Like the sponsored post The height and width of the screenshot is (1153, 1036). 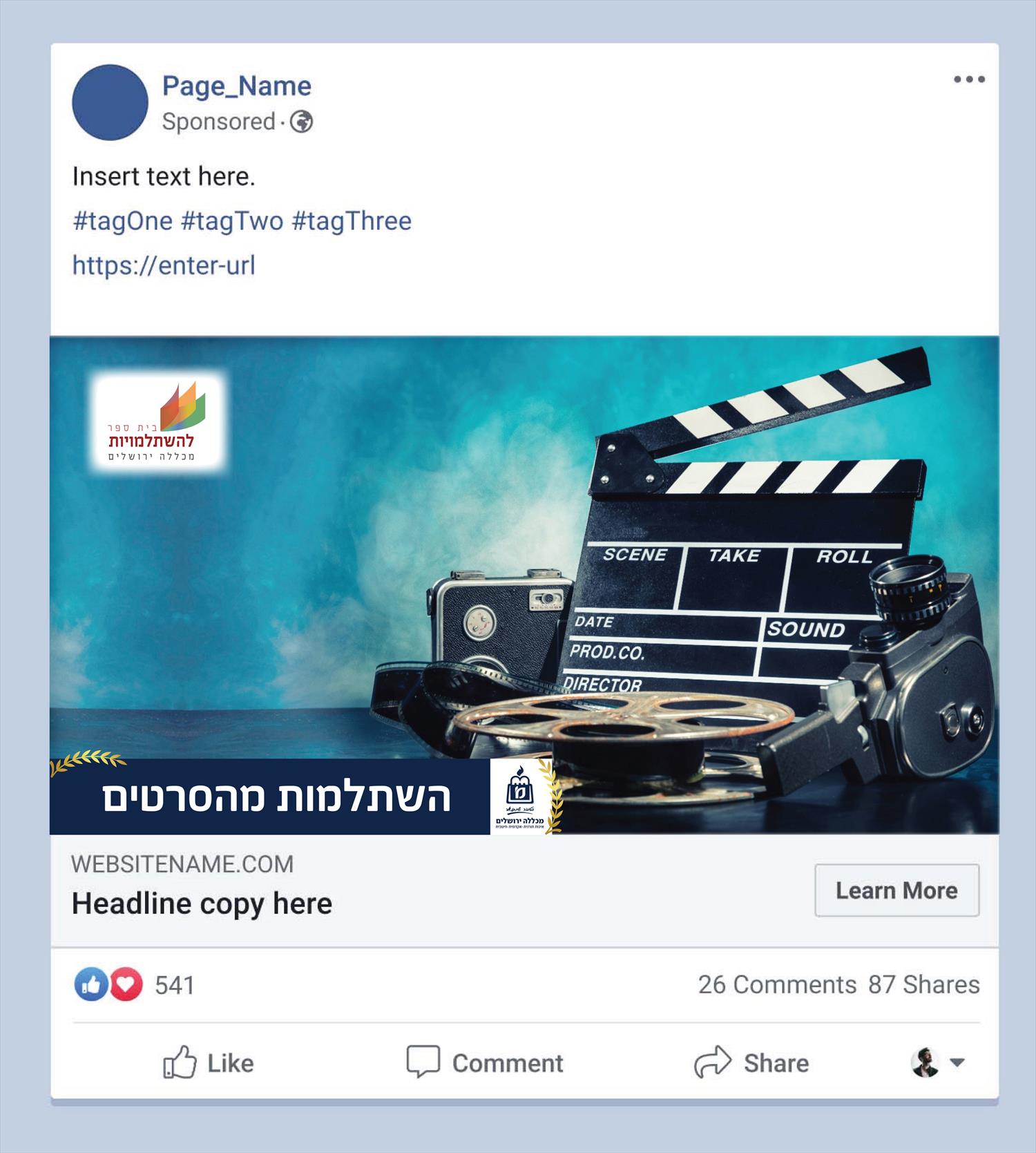click(209, 1063)
